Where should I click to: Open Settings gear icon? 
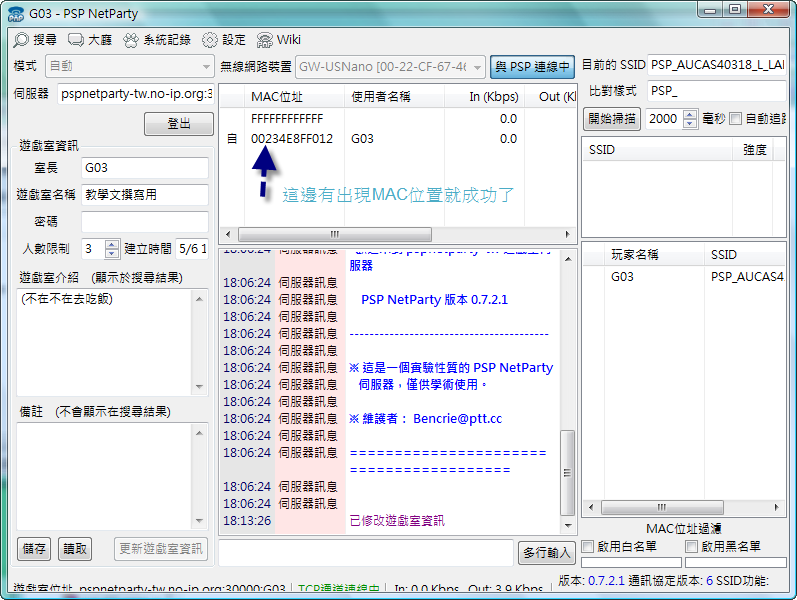tap(209, 40)
